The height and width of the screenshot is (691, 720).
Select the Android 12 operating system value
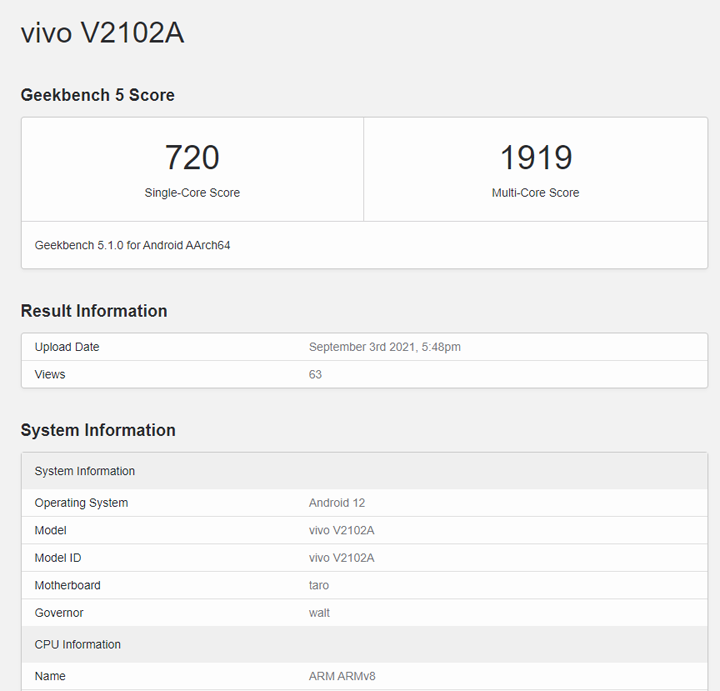coord(337,503)
